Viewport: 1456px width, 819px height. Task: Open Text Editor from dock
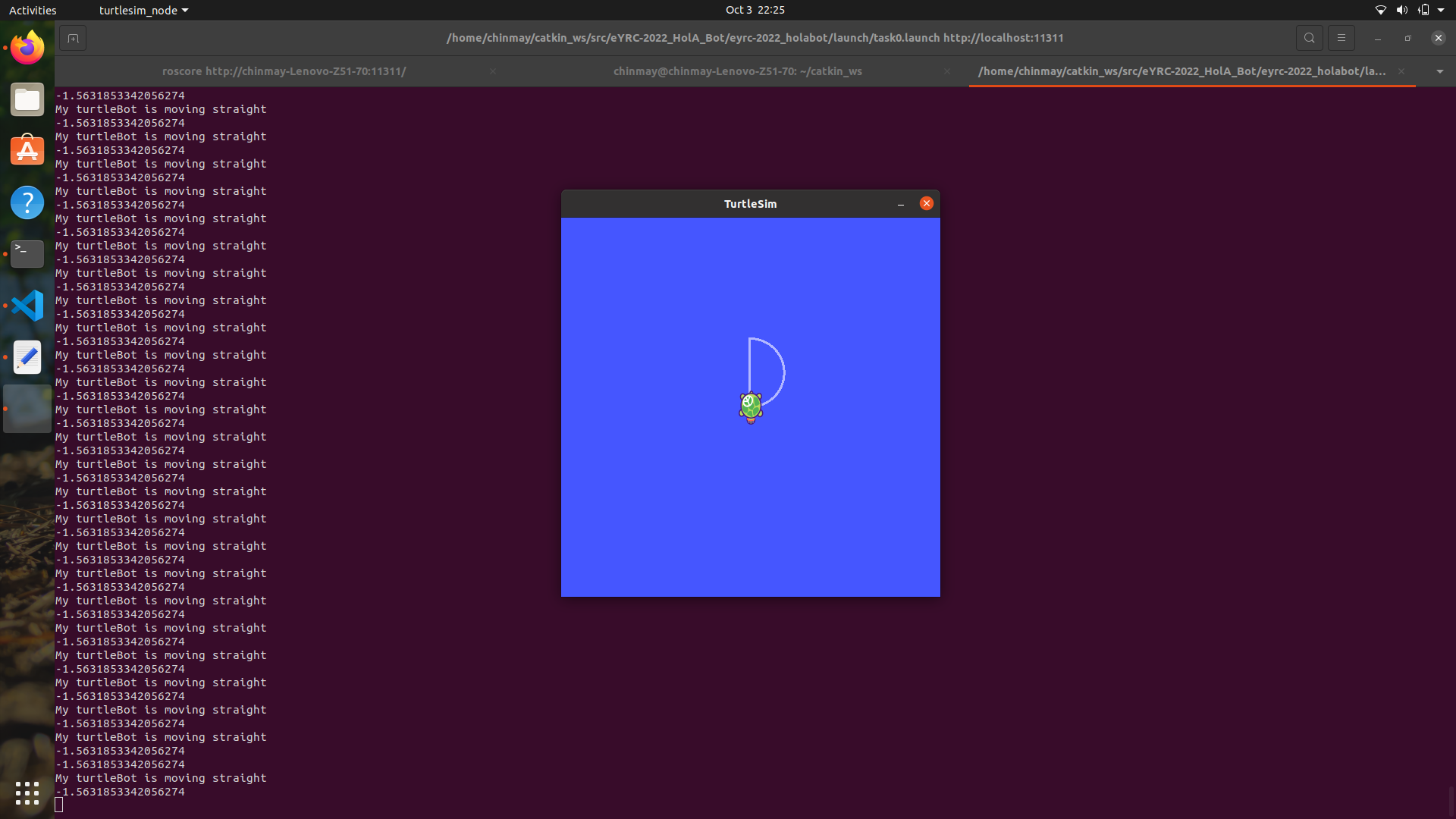(27, 357)
